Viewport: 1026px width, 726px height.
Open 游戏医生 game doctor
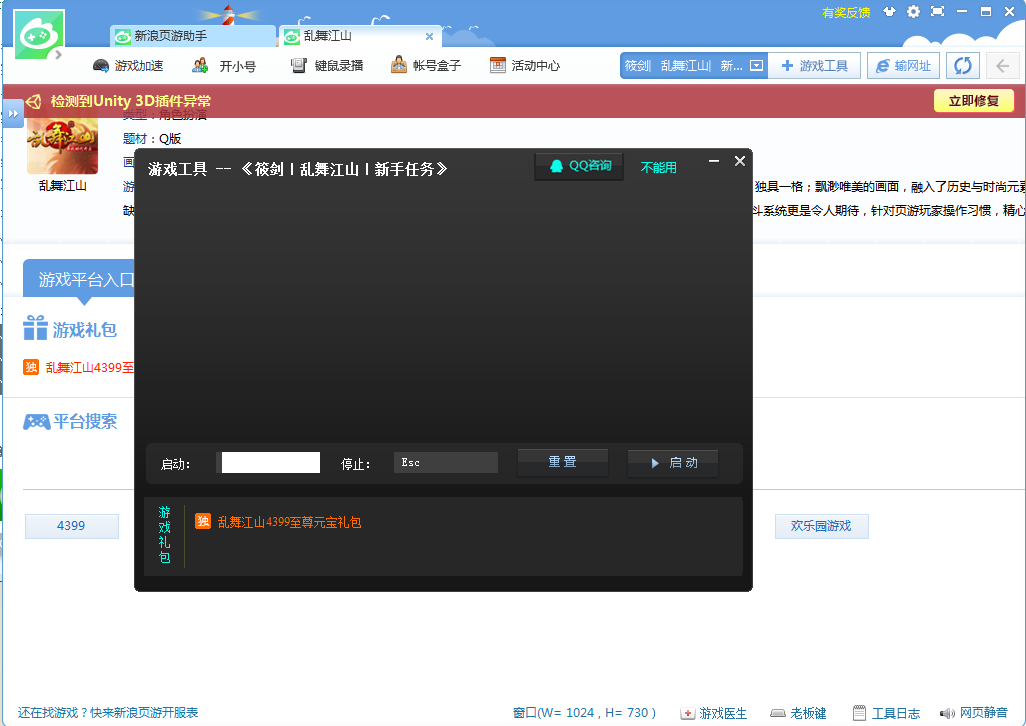click(x=714, y=713)
